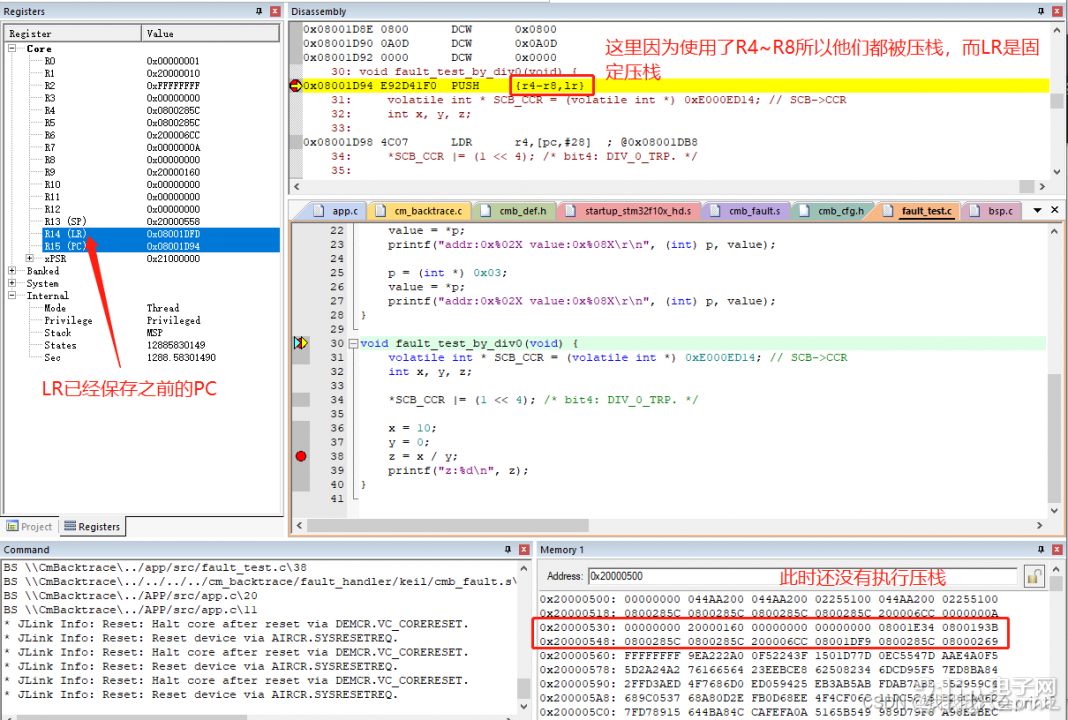Click the PUSH instruction line in Disassembly
This screenshot has height=720, width=1068.
point(674,85)
